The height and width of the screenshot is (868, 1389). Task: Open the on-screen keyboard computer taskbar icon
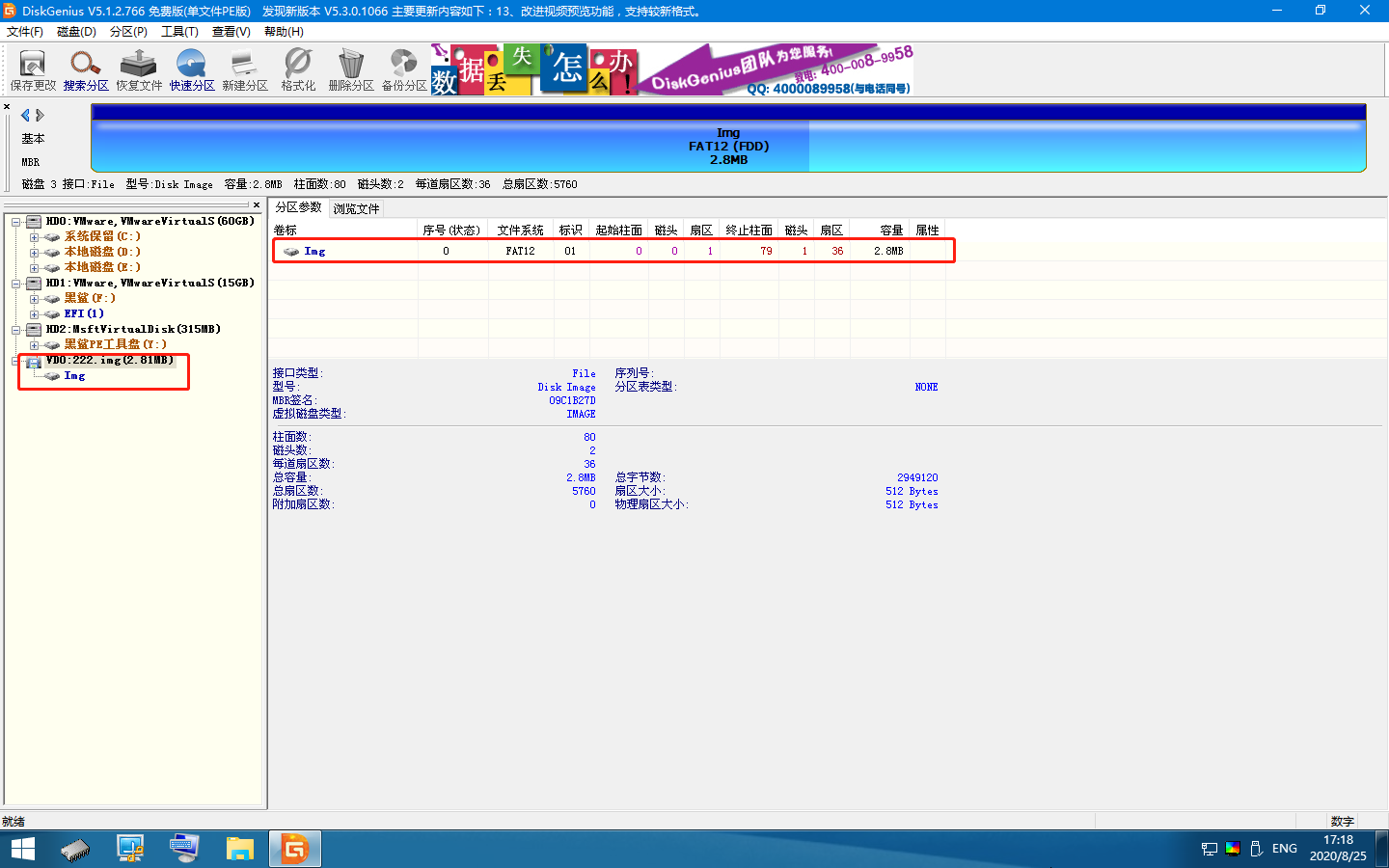coord(183,849)
